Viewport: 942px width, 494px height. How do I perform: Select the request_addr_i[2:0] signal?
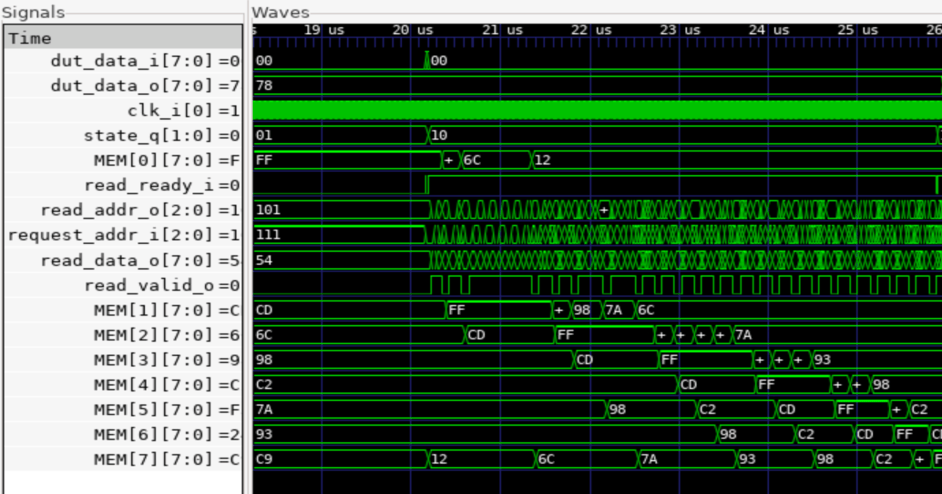click(x=125, y=235)
